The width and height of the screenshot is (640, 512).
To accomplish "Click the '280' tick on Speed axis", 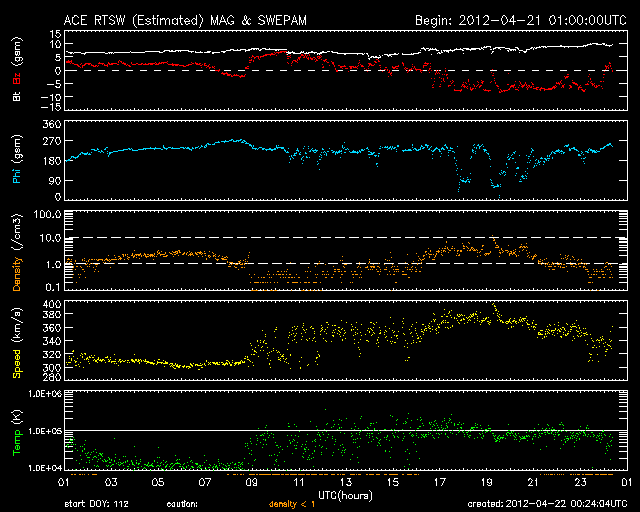I will [x=52, y=377].
